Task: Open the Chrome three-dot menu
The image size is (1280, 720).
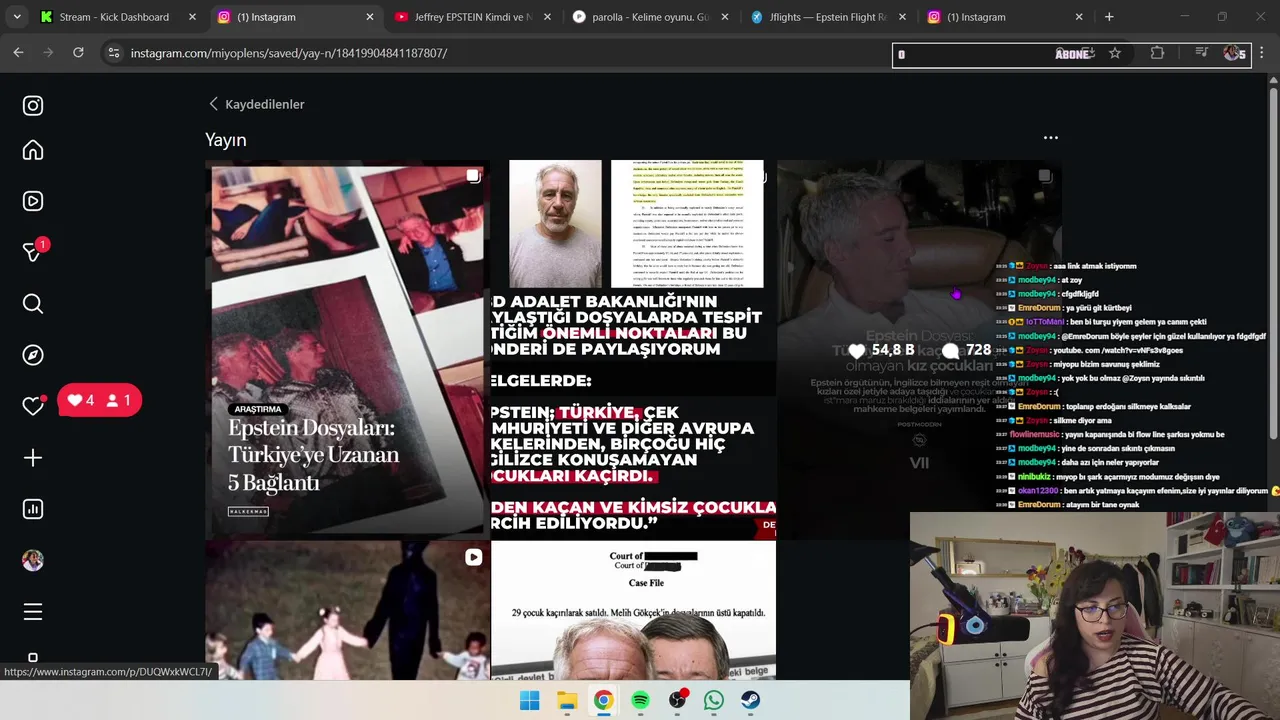Action: tap(1262, 53)
